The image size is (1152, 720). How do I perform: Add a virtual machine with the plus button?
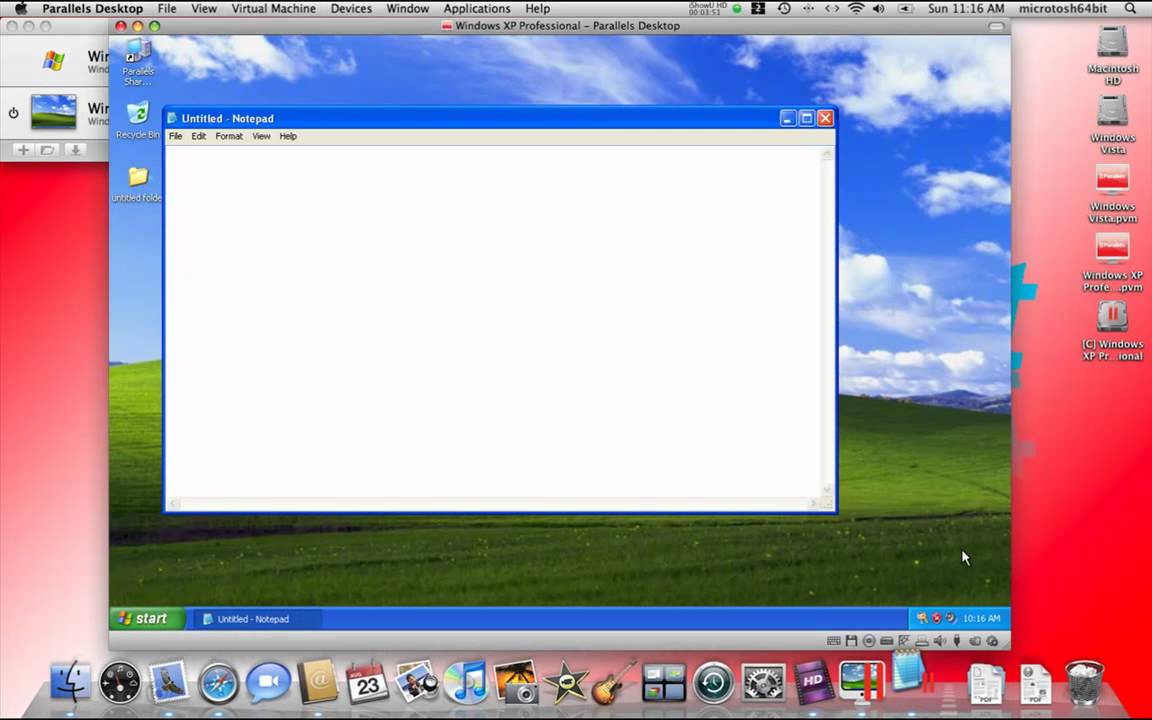(x=24, y=150)
